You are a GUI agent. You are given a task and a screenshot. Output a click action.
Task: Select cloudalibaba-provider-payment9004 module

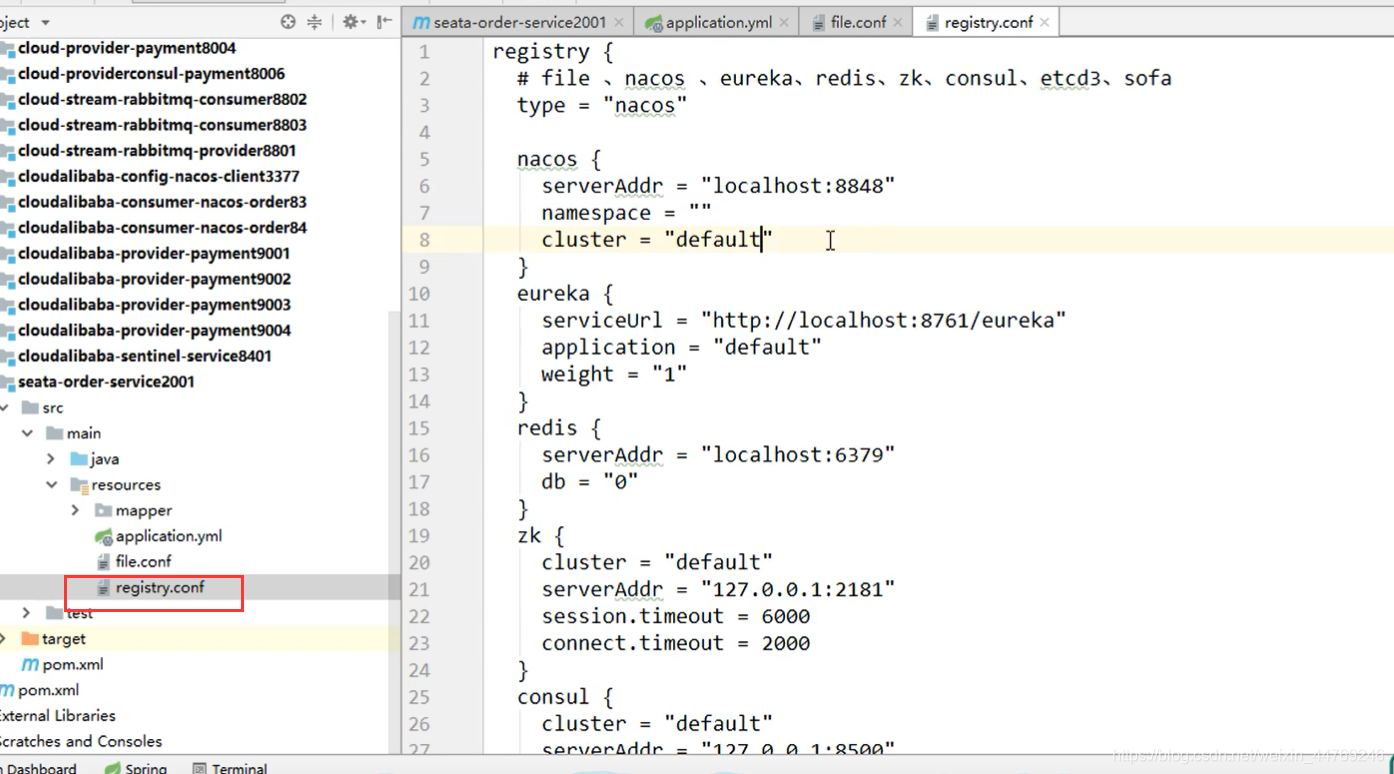pyautogui.click(x=154, y=331)
